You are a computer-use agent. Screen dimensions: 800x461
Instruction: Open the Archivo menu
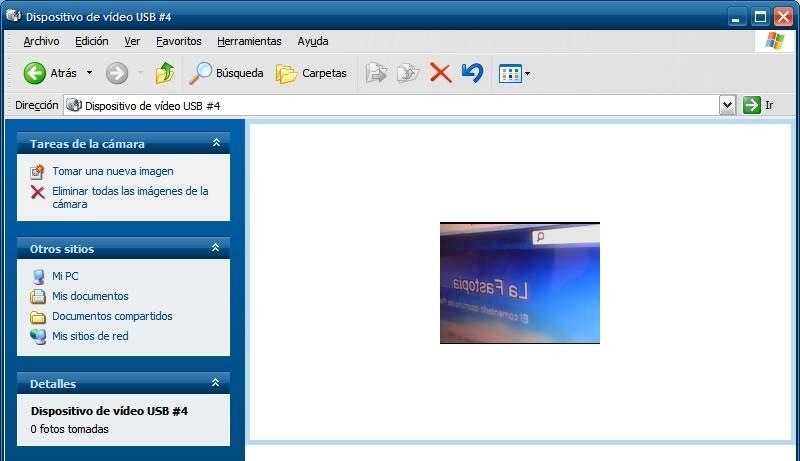coord(41,41)
